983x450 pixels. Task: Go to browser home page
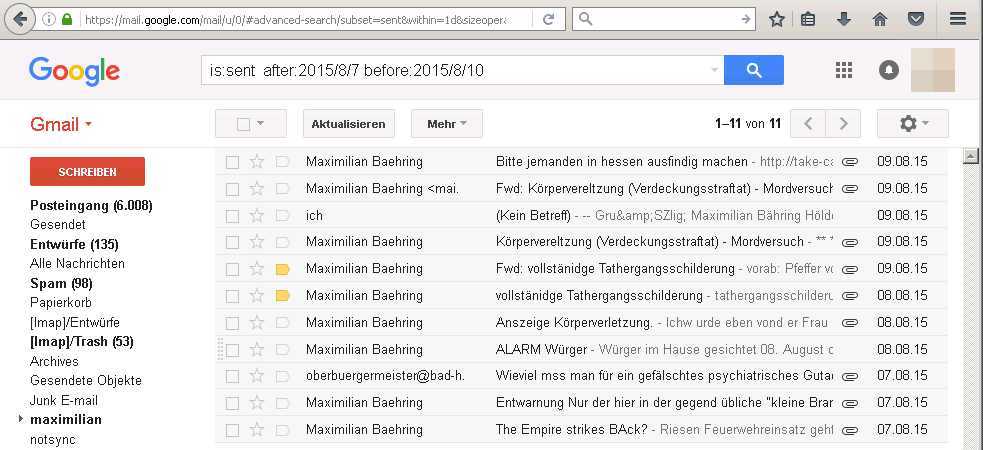pyautogui.click(x=879, y=19)
